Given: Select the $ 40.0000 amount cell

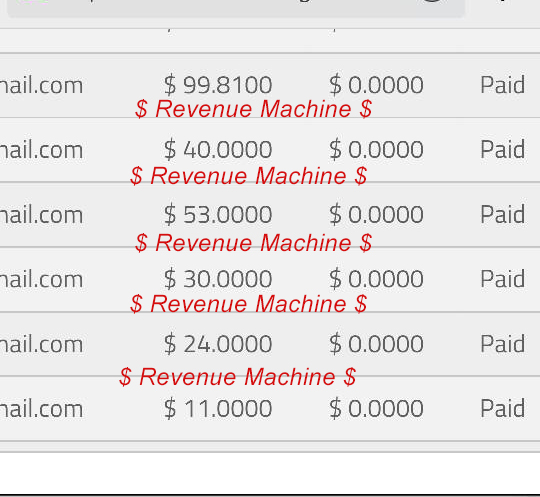Looking at the screenshot, I should click(218, 149).
